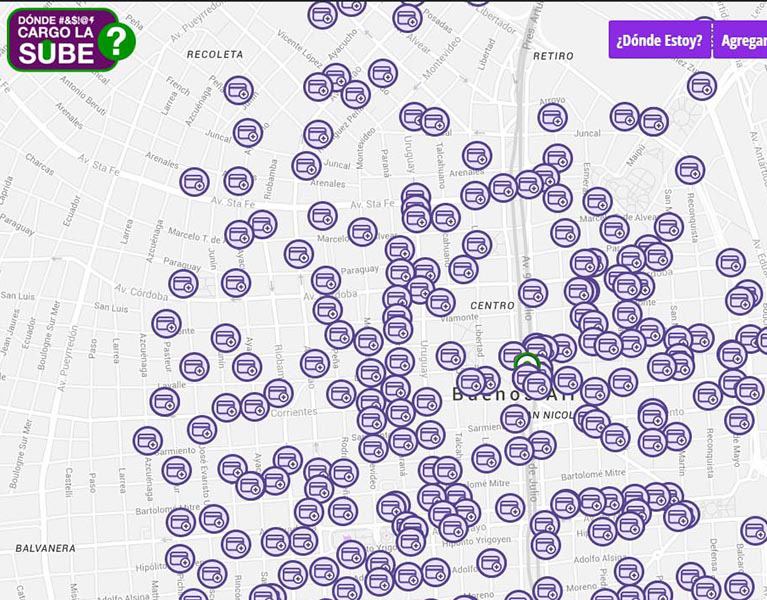The image size is (767, 600).
Task: Open SUBE marker just above the Viamonte label
Action: [x=440, y=302]
